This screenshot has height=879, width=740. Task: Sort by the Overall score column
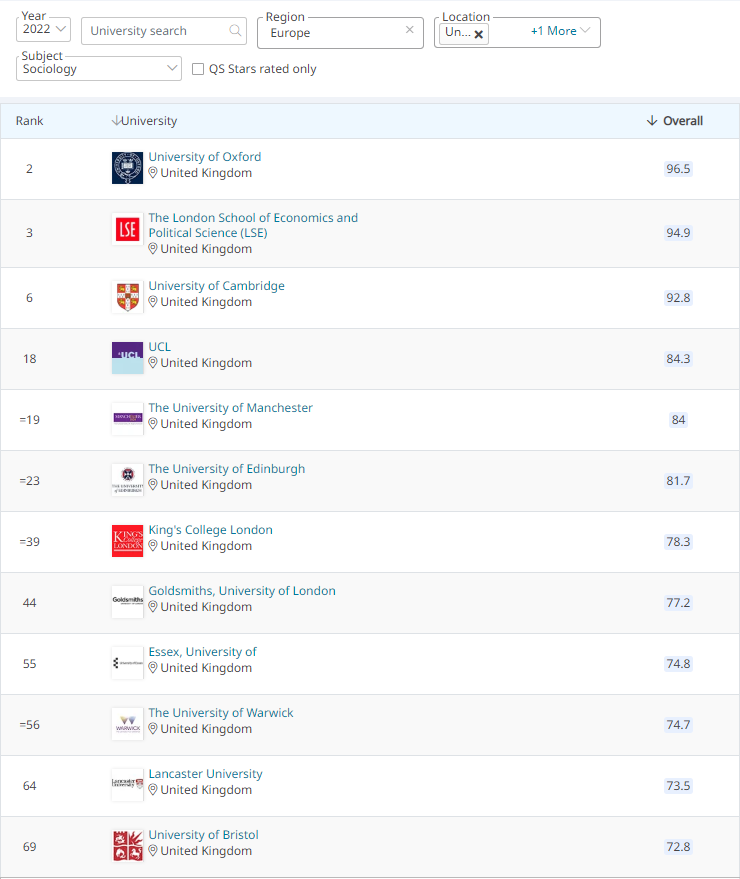pos(675,121)
